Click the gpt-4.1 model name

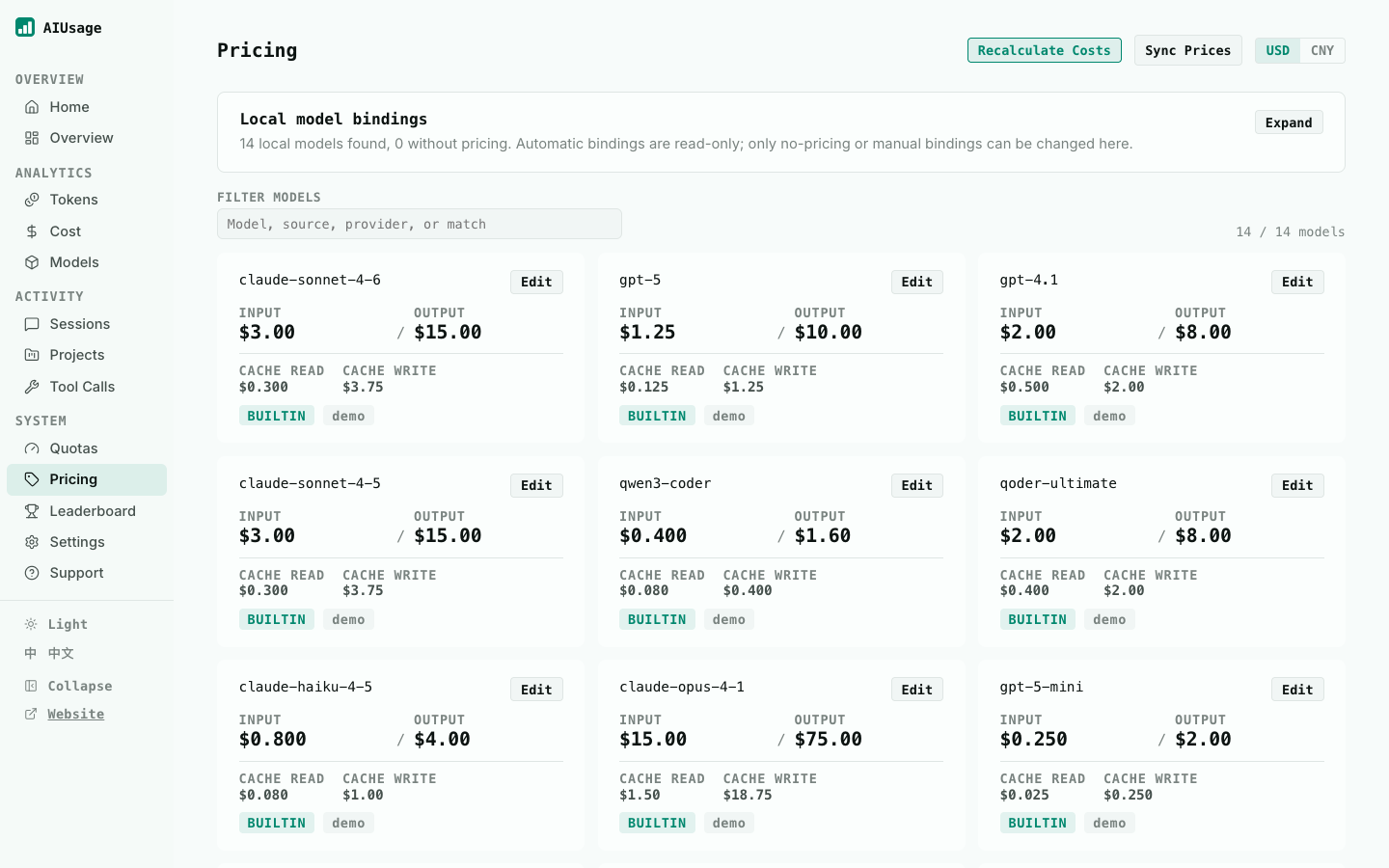coord(1029,280)
